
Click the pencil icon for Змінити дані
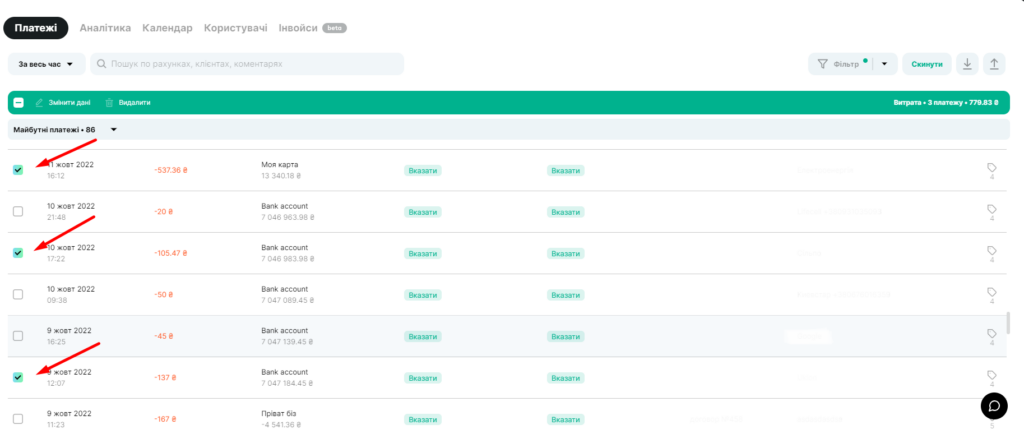coord(39,103)
